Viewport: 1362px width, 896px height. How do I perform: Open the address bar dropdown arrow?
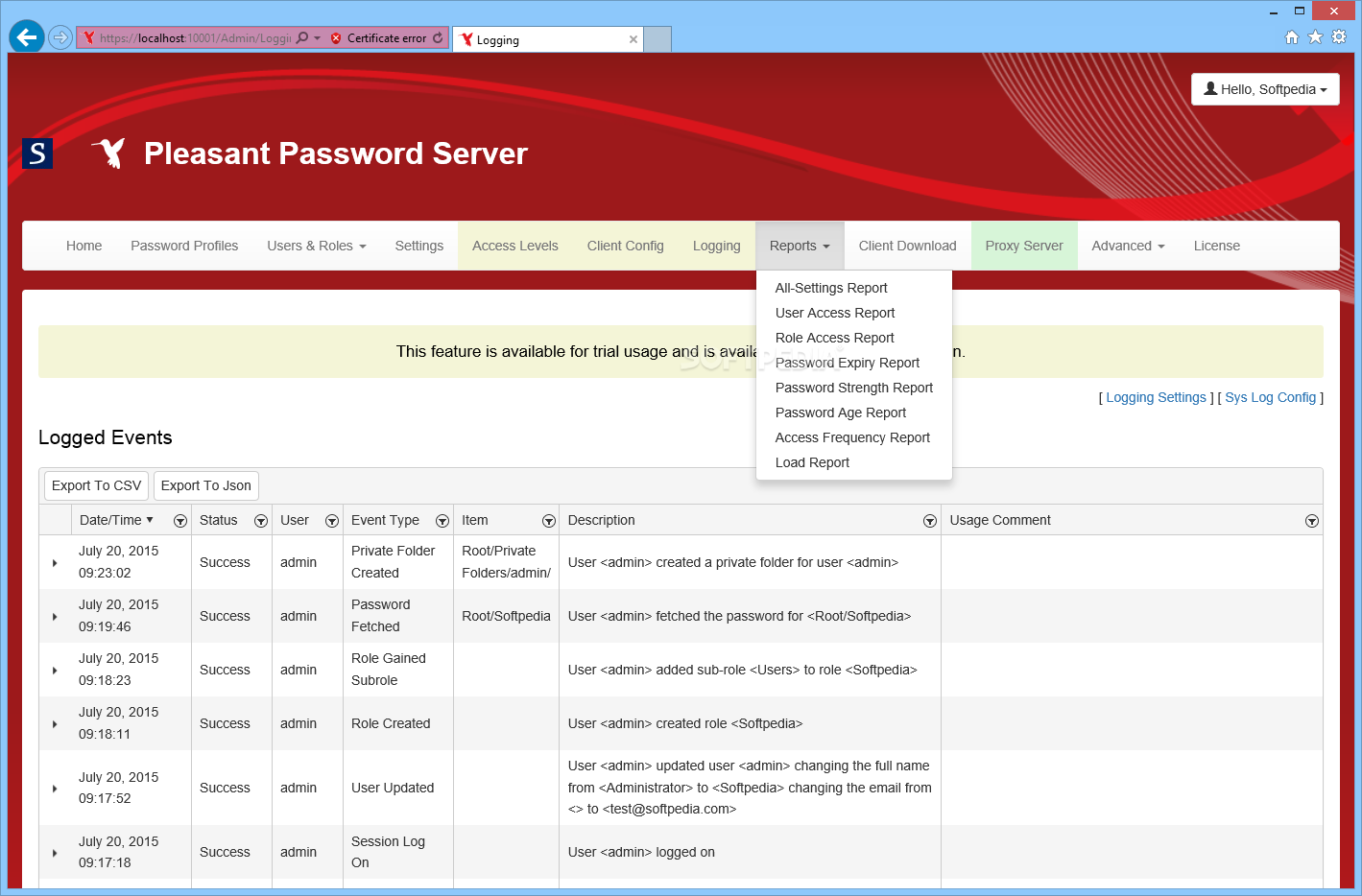[318, 38]
